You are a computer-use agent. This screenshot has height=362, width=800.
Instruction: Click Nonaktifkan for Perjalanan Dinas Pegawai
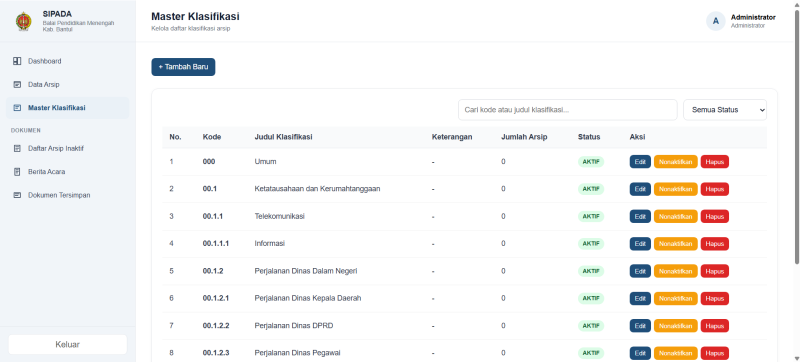(x=676, y=353)
